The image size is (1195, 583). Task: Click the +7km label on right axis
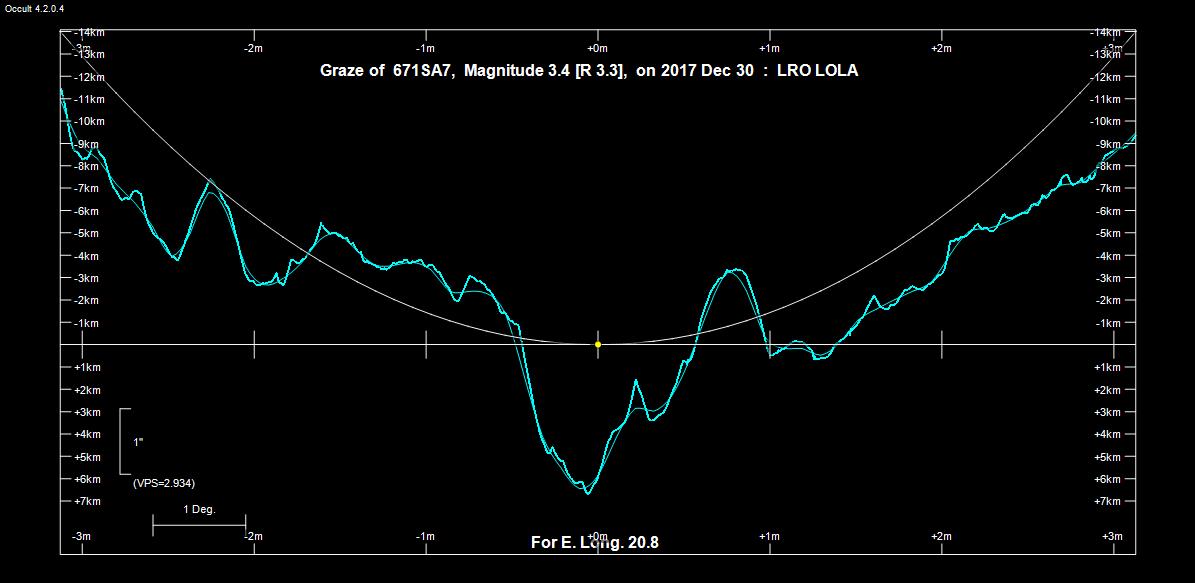pos(1108,501)
